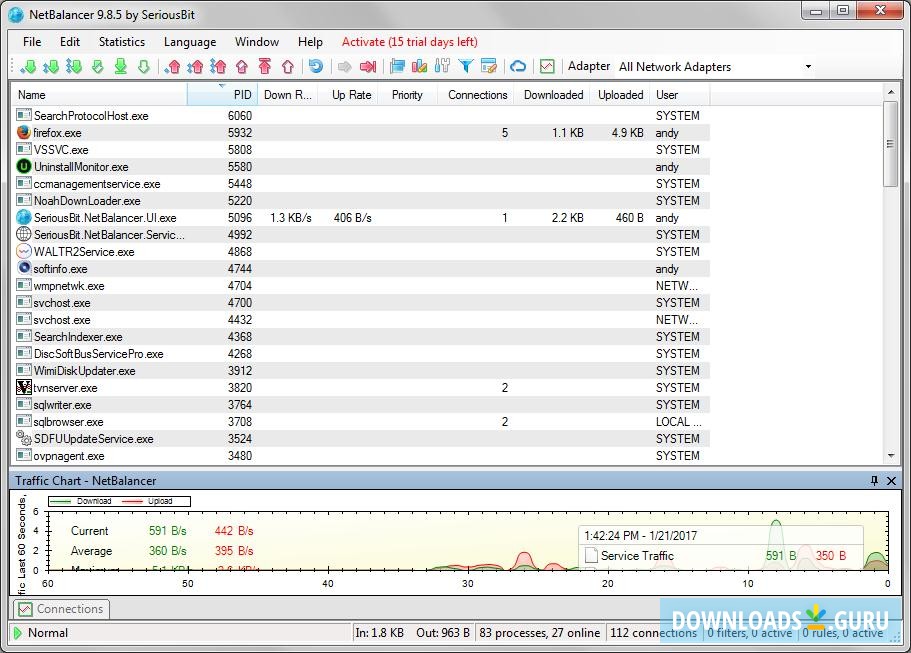
Task: Click the In: 1.8 KB status entry
Action: pos(379,633)
